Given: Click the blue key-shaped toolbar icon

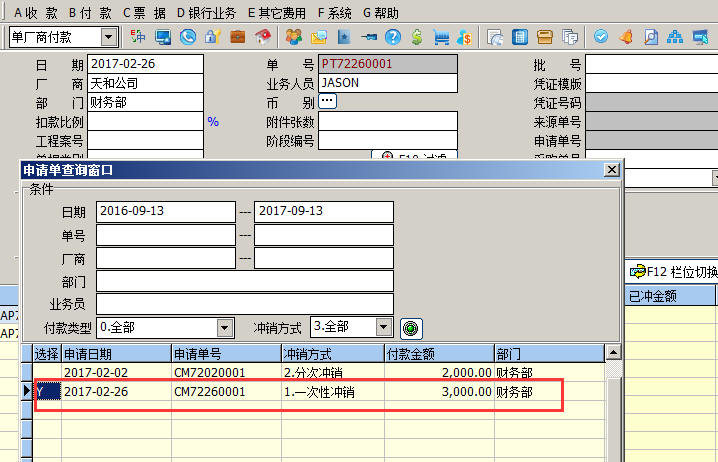Looking at the screenshot, I should (369, 37).
